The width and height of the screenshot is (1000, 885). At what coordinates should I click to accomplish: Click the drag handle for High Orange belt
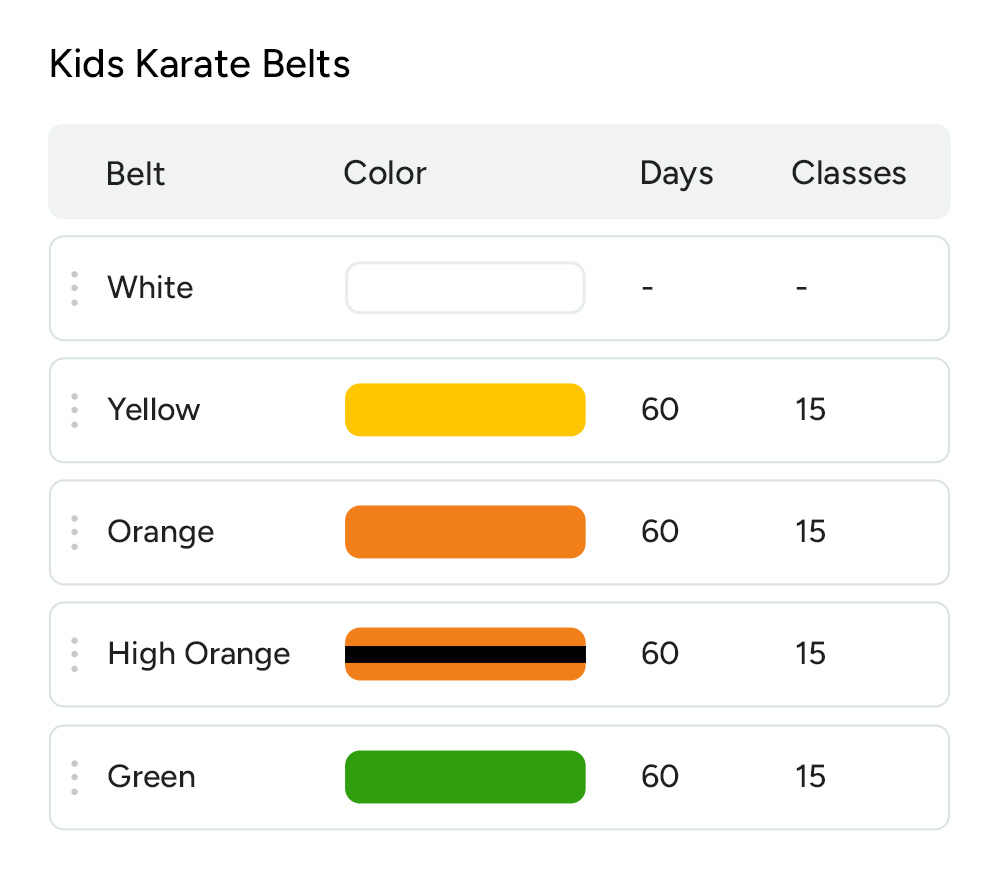tap(75, 654)
